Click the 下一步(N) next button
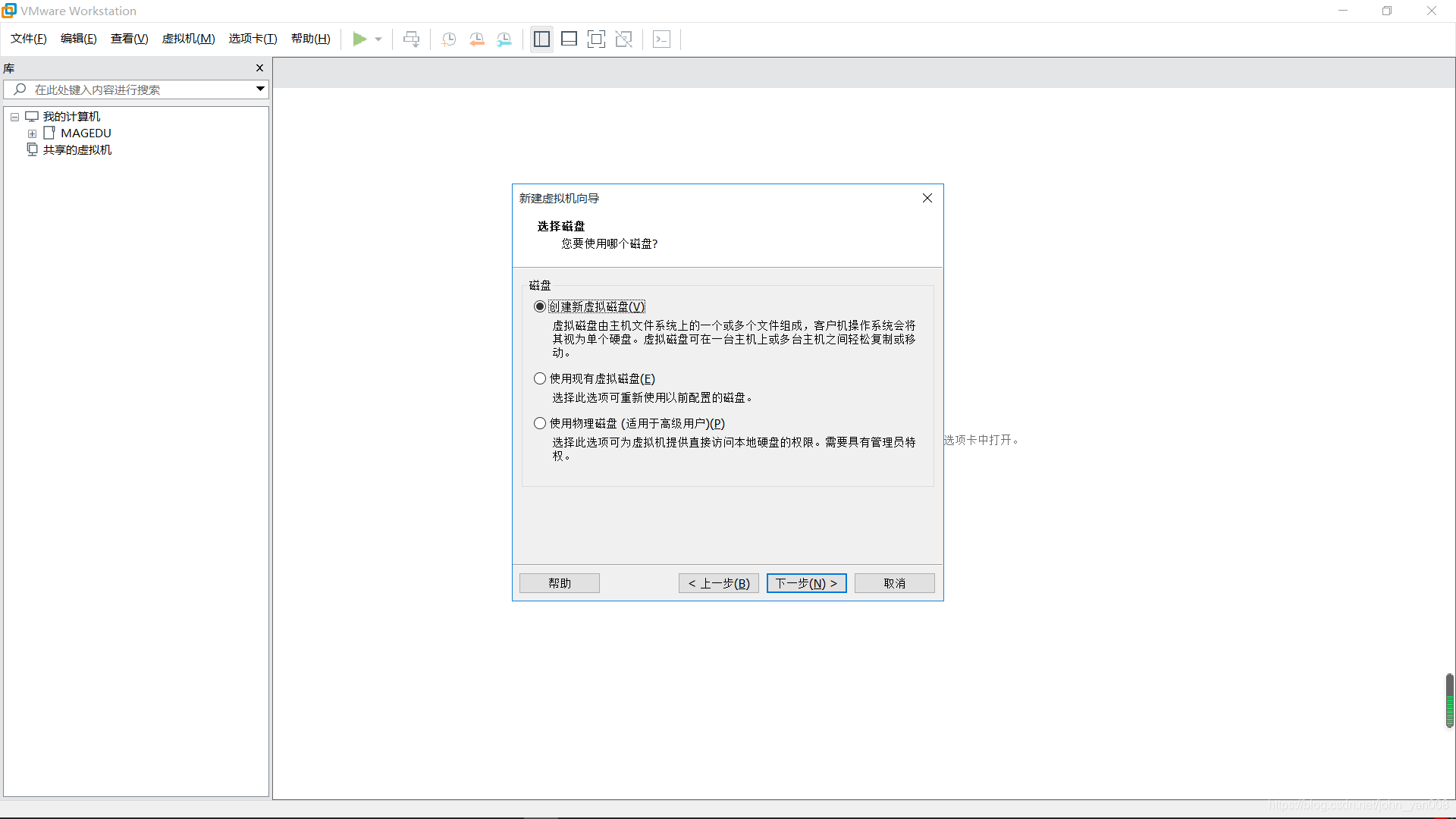Screen dimensions: 1456x819 (x=806, y=583)
